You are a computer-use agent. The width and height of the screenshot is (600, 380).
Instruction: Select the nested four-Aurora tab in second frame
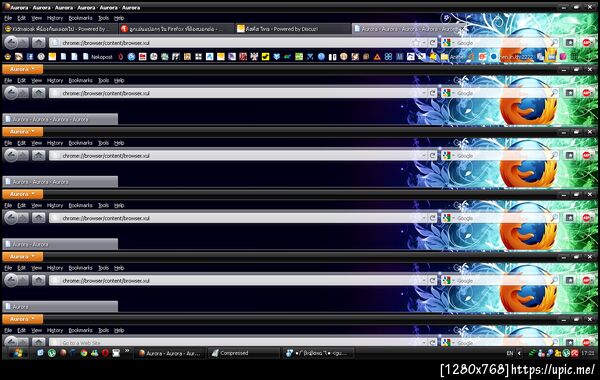(60, 119)
